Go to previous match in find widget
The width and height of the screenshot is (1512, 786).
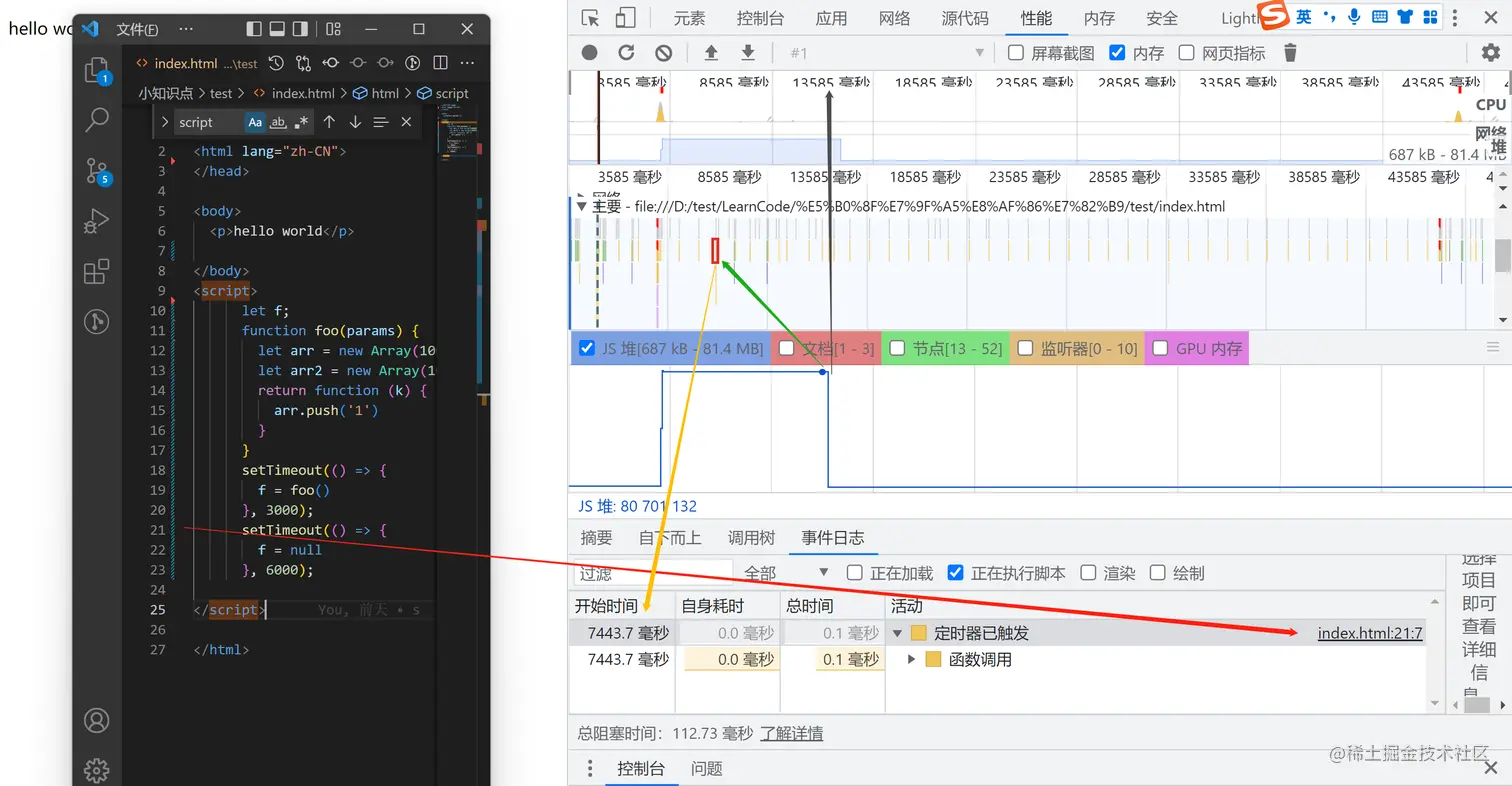pos(329,122)
